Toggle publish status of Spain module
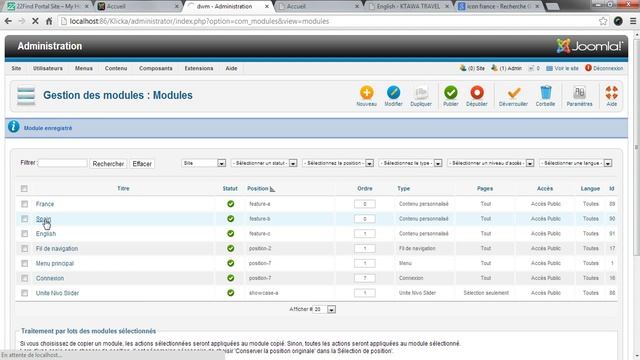This screenshot has width=640, height=360. 231,219
